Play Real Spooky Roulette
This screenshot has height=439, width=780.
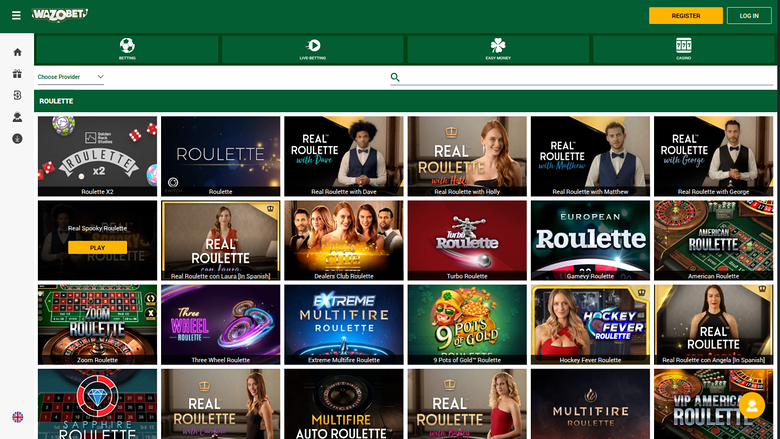pos(98,248)
